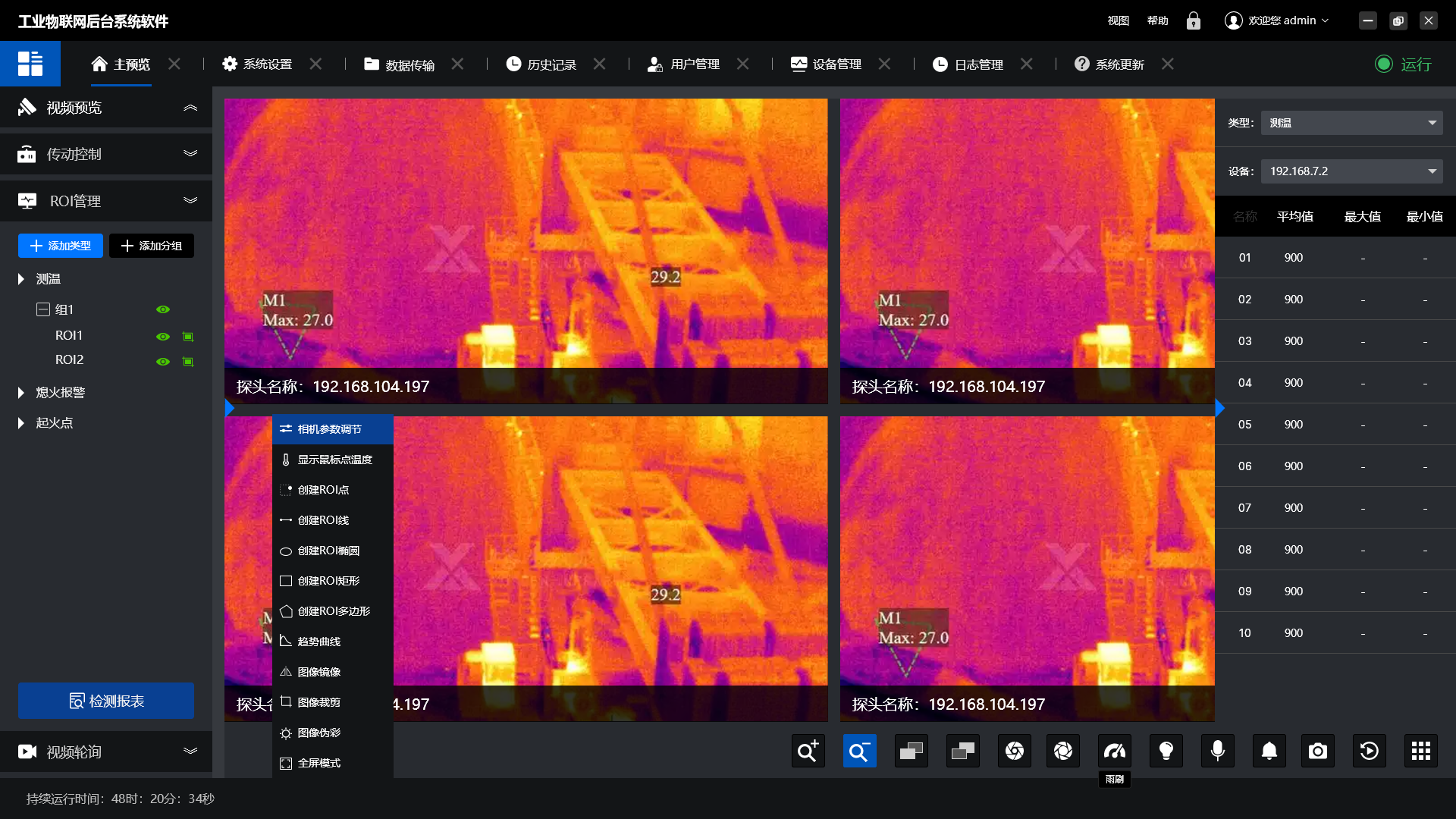Image resolution: width=1456 pixels, height=819 pixels.
Task: Click the wiper (雨刷) toolbar icon
Action: coord(1114,751)
